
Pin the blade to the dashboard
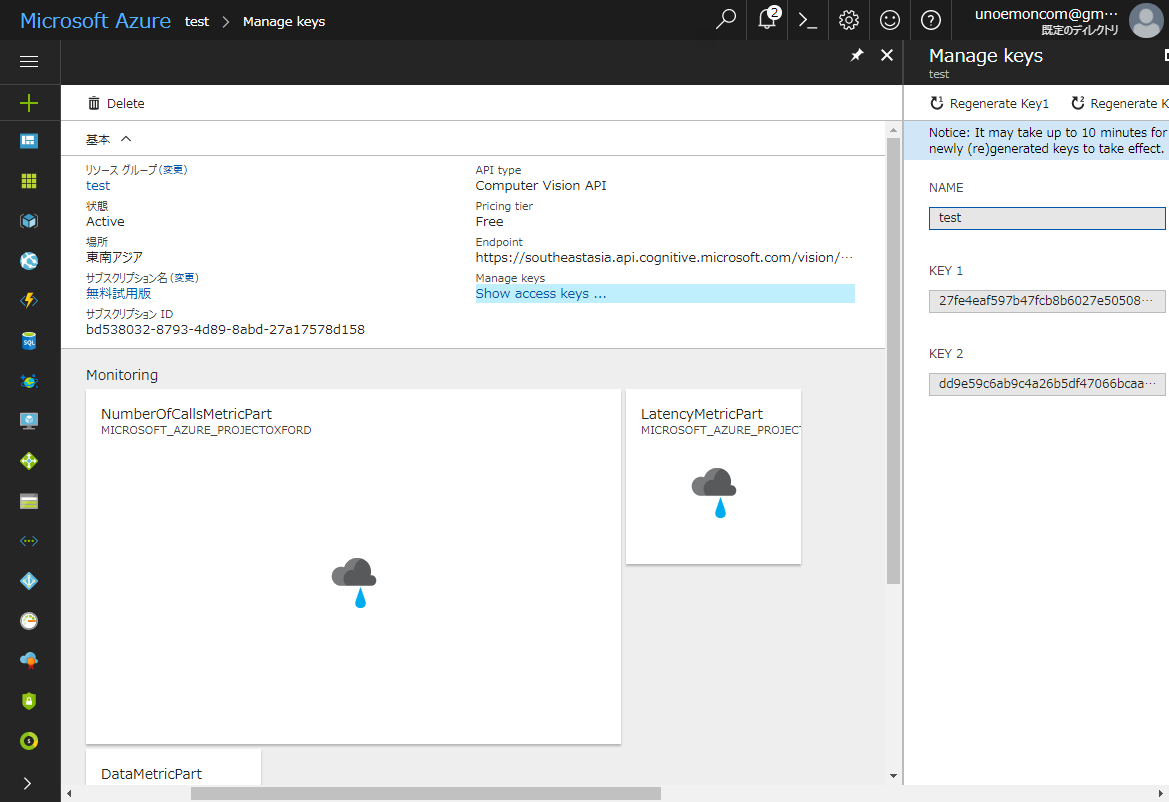pos(857,55)
